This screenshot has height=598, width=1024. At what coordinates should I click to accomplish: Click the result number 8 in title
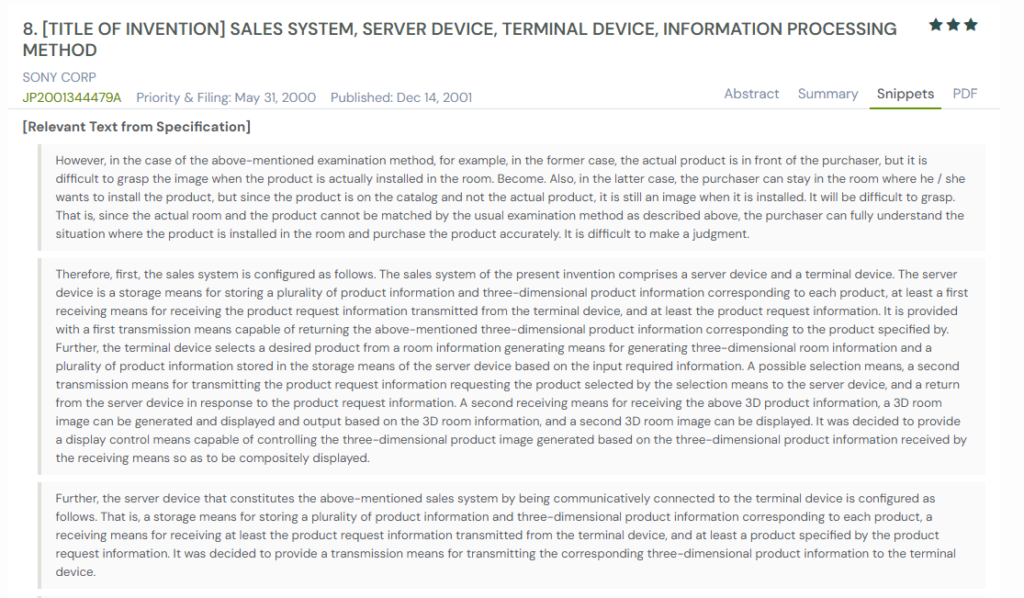point(29,29)
